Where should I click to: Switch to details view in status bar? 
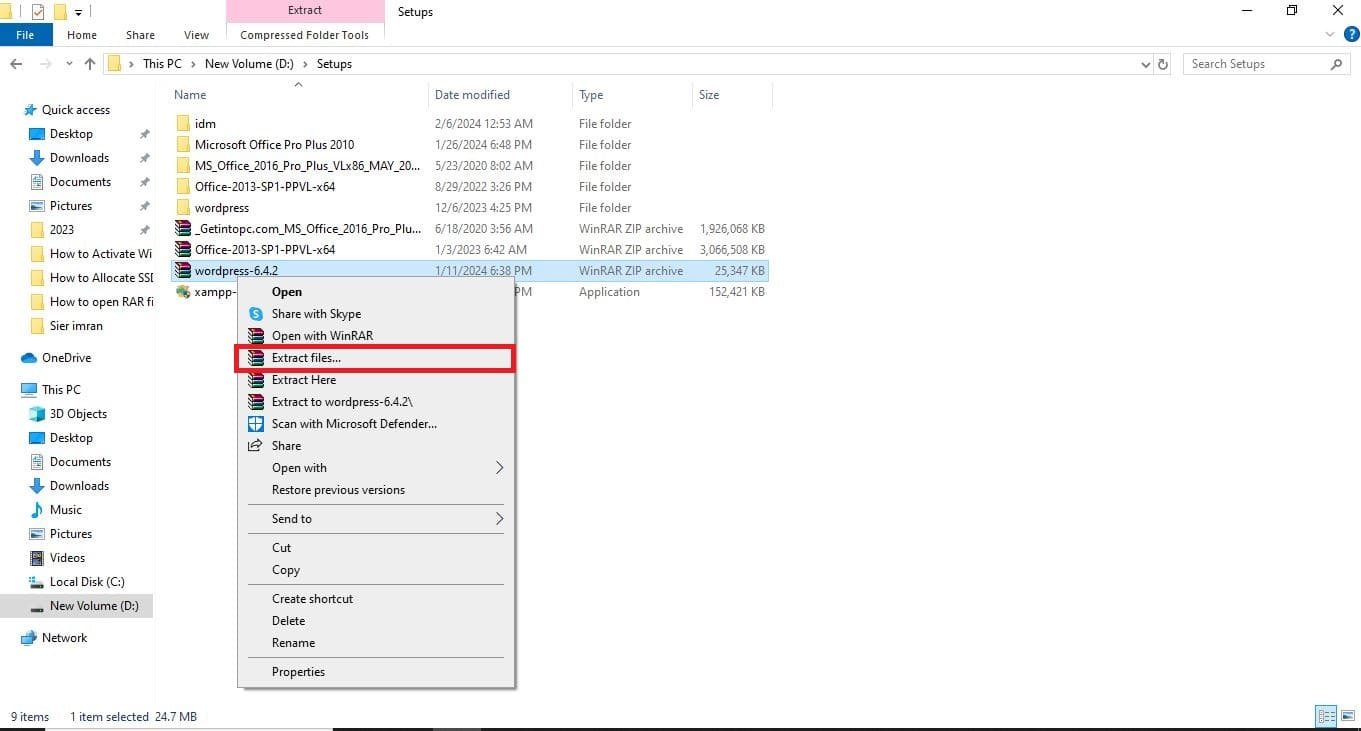coord(1326,716)
